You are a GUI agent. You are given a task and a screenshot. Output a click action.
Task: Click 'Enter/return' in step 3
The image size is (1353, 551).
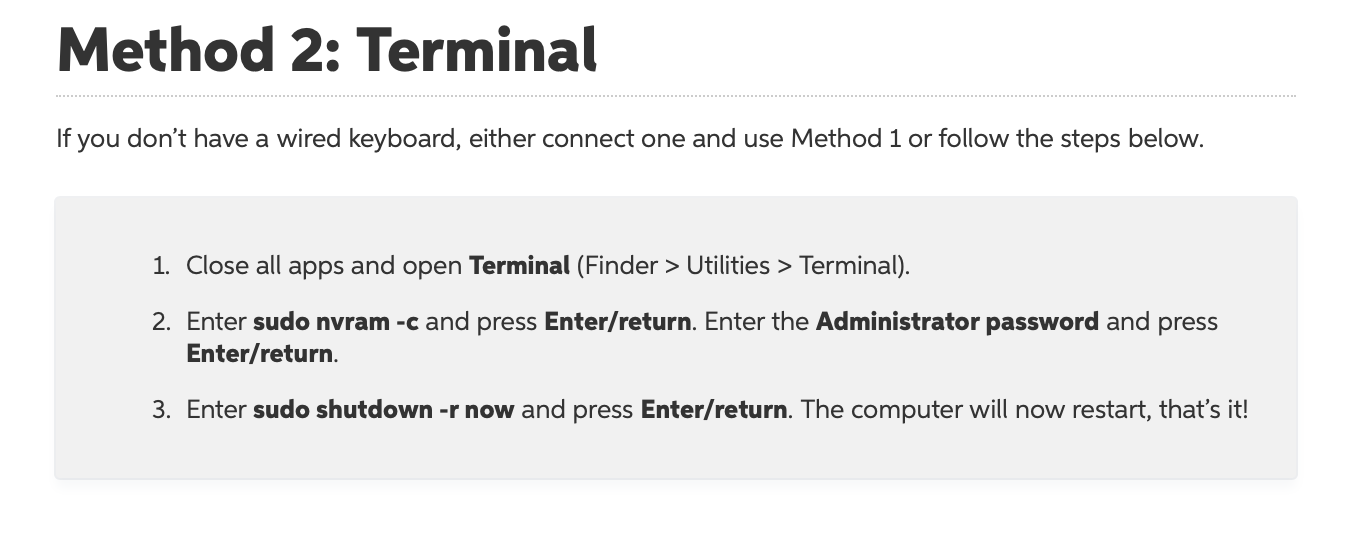[713, 410]
